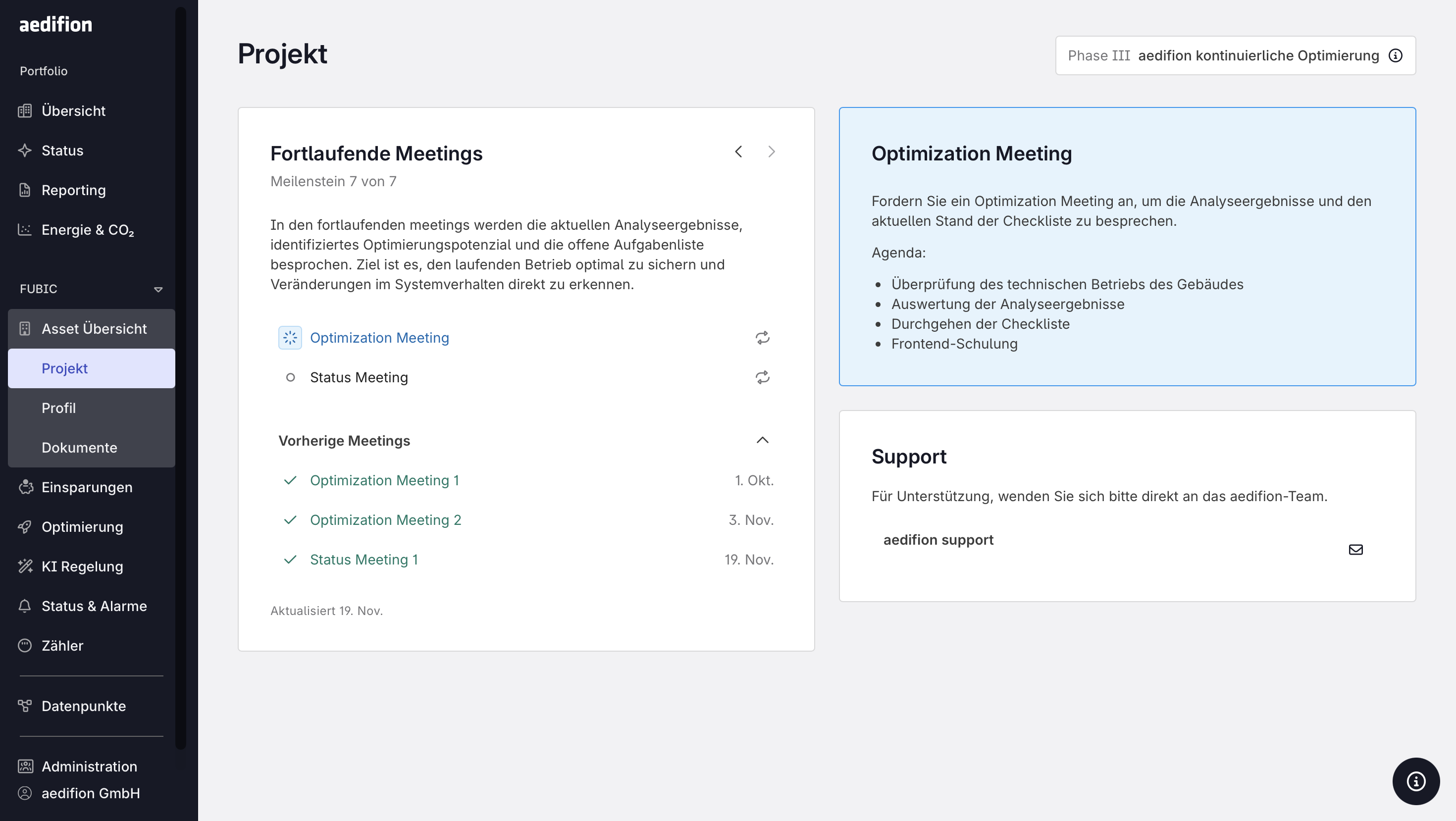
Task: Select the Status Meeting radio circle
Action: [290, 377]
